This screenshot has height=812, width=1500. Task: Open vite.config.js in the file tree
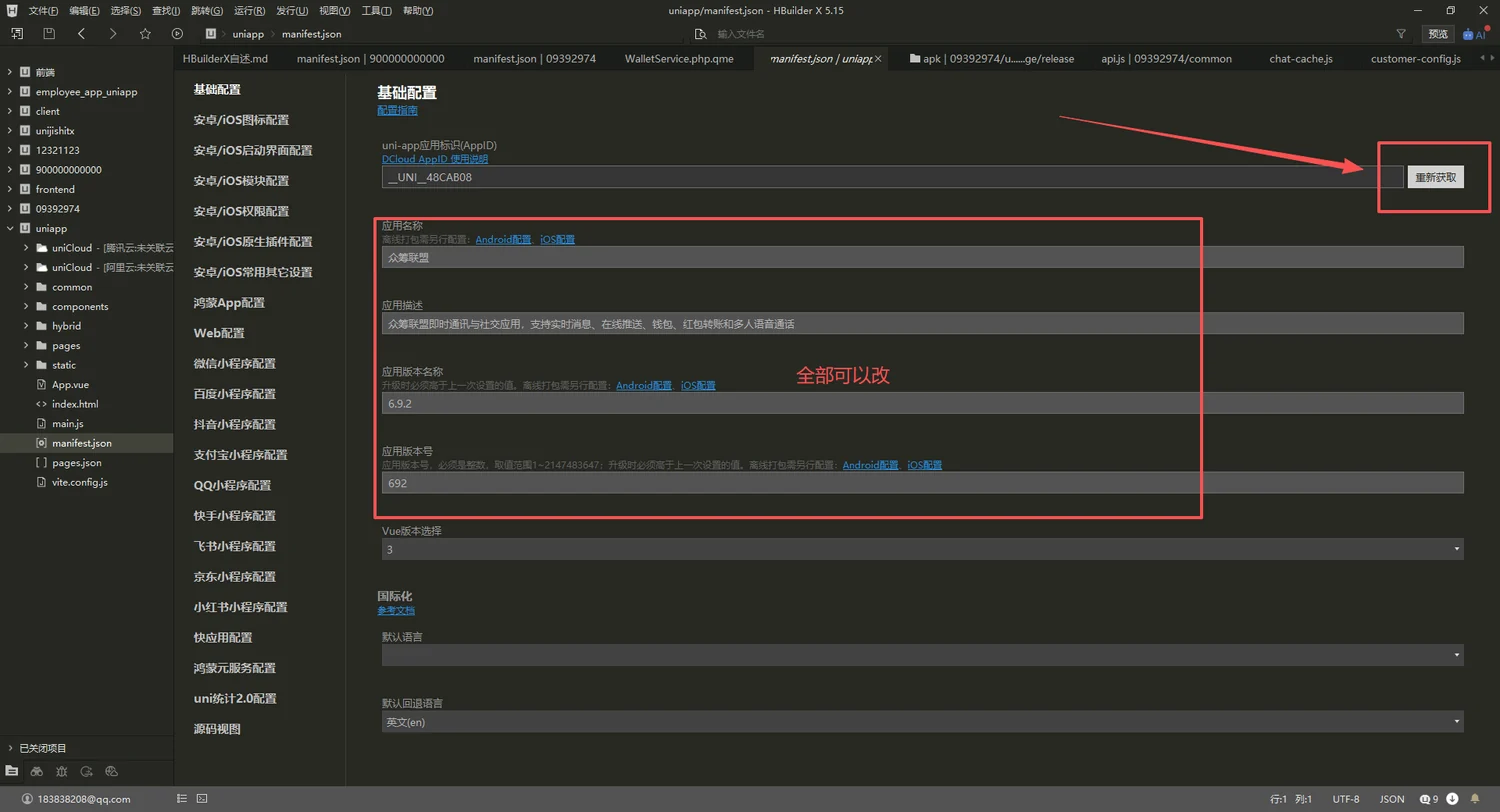(79, 482)
